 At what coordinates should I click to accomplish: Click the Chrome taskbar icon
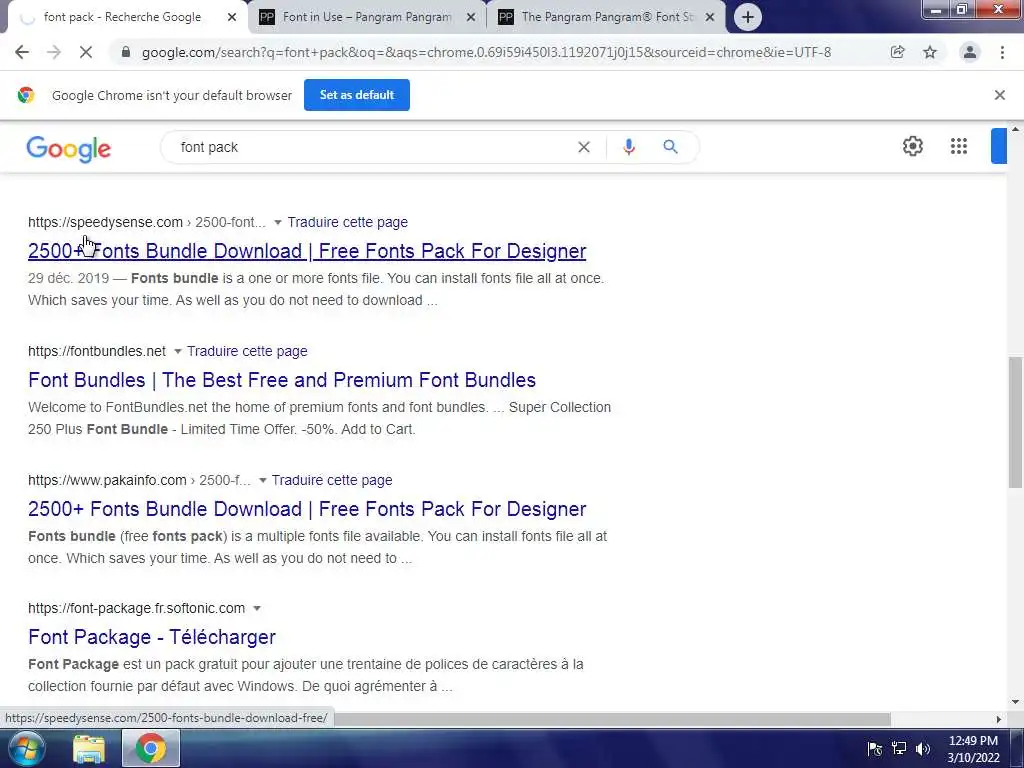pyautogui.click(x=151, y=748)
